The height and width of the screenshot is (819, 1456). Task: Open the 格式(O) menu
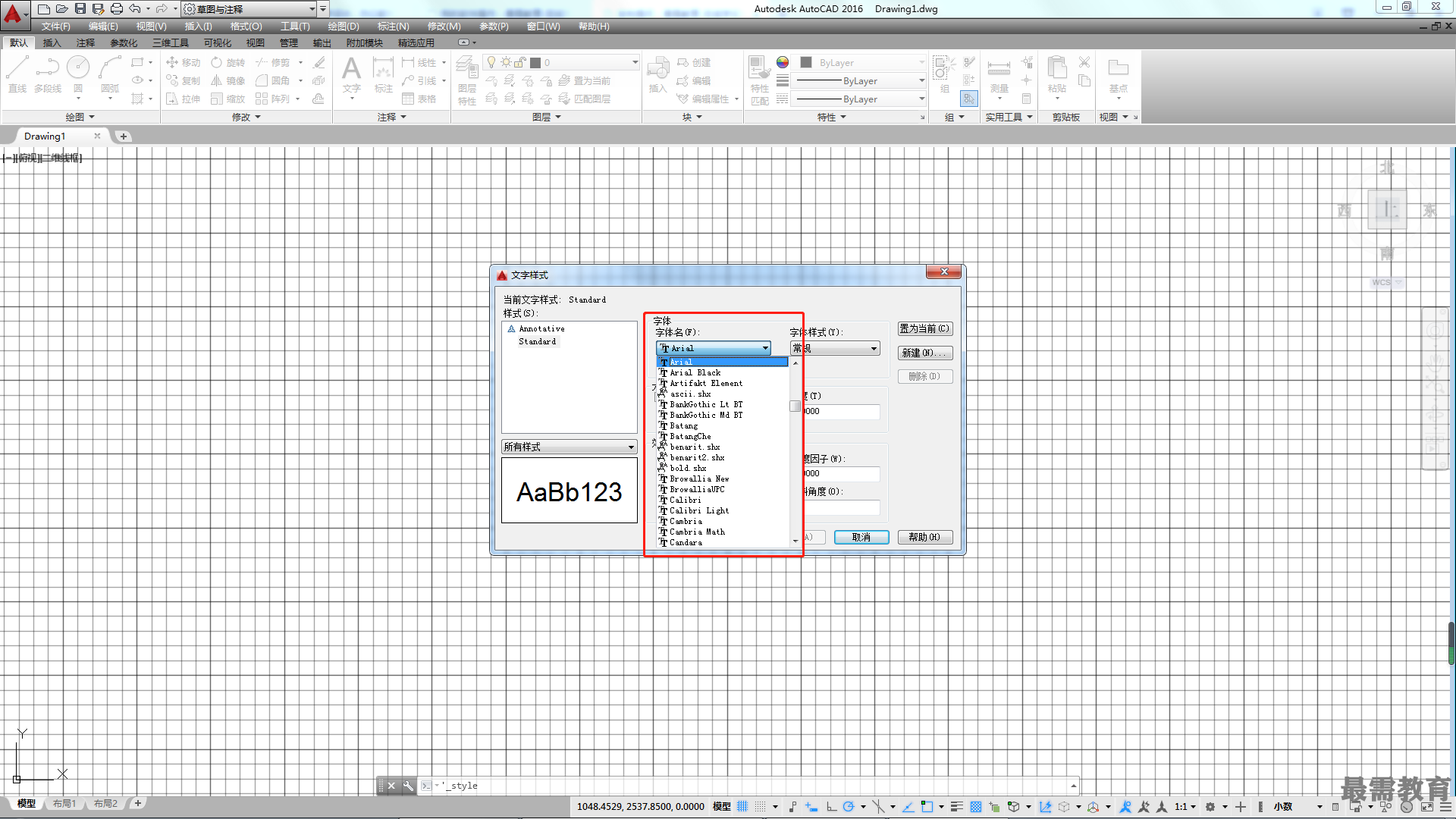point(246,27)
